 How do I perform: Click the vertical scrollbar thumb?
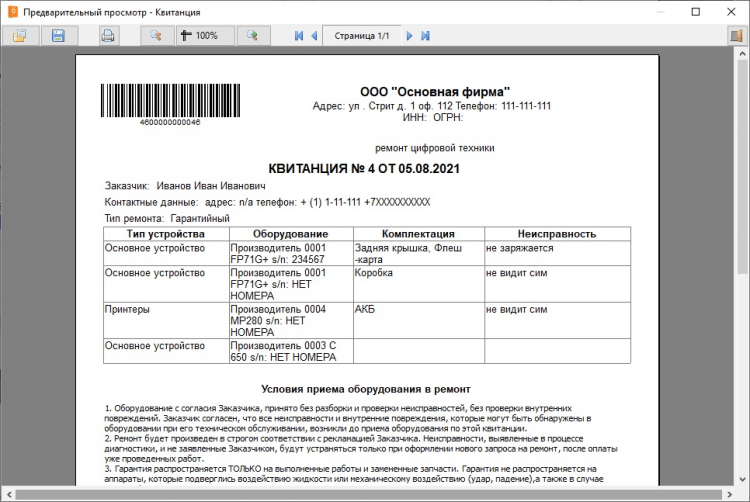click(742, 165)
